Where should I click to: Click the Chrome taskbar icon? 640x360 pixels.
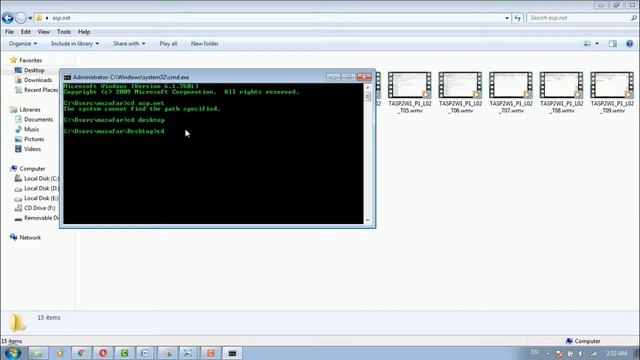[81, 353]
